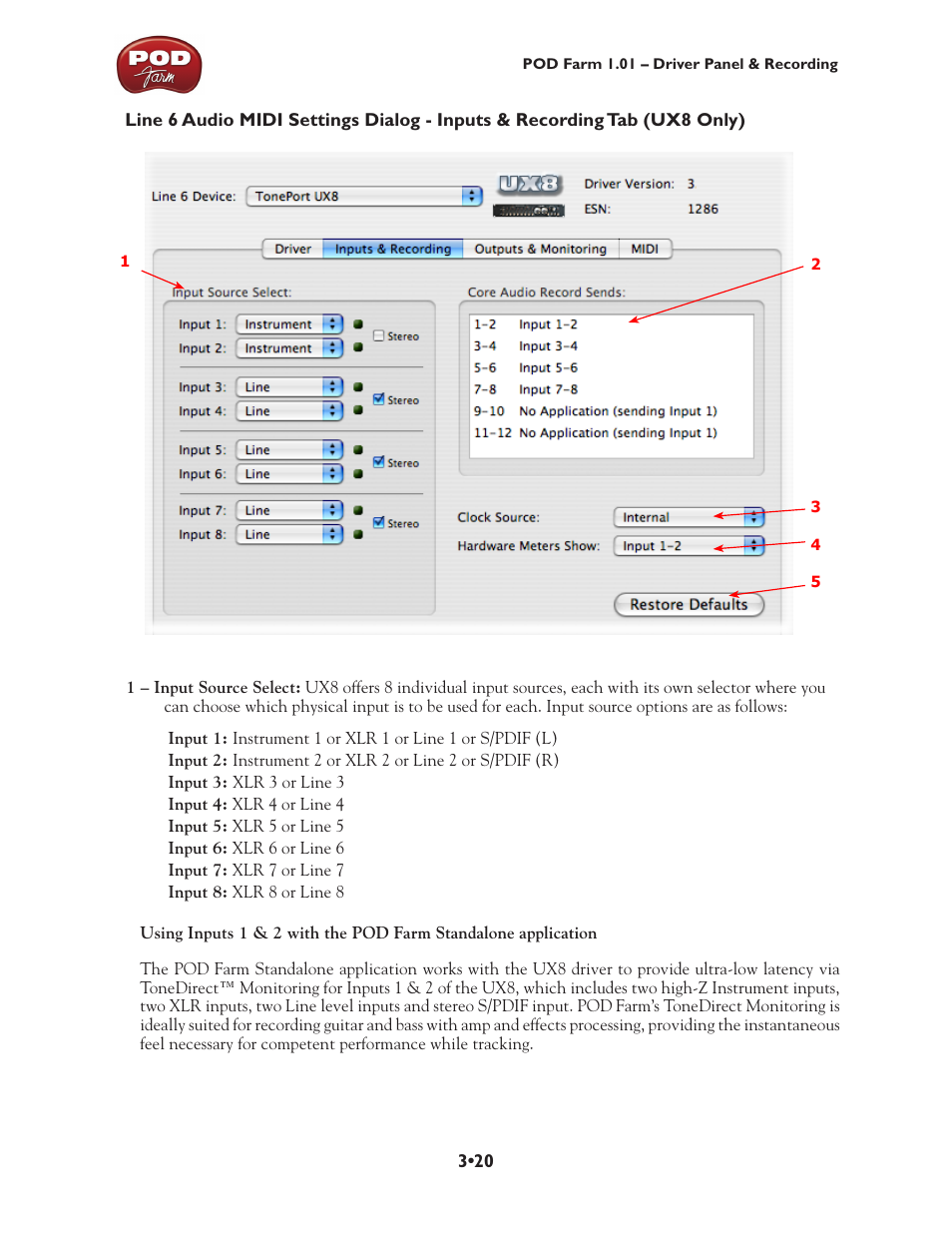Open the Clock Source dropdown

689,517
